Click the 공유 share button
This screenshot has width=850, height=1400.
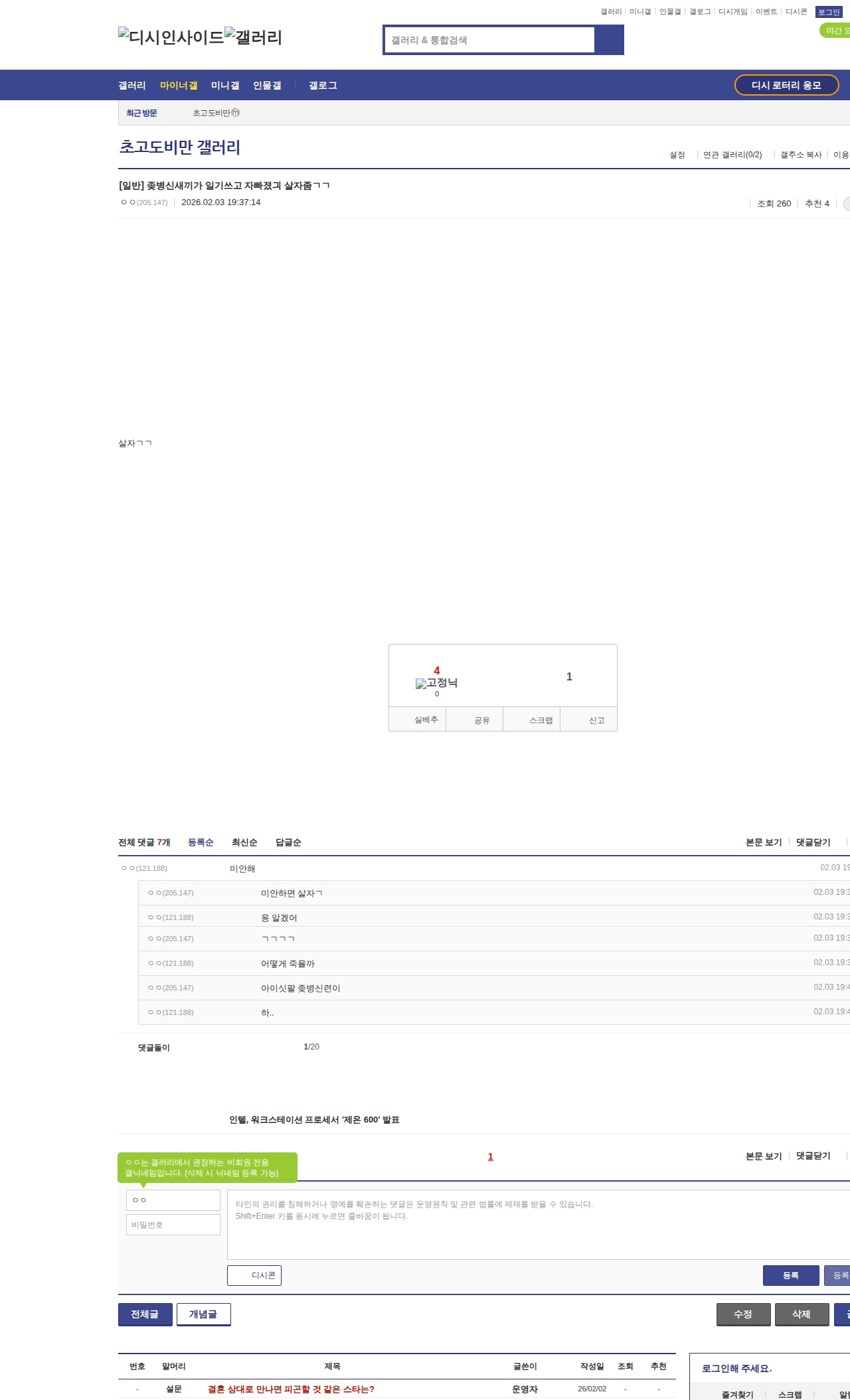click(474, 720)
